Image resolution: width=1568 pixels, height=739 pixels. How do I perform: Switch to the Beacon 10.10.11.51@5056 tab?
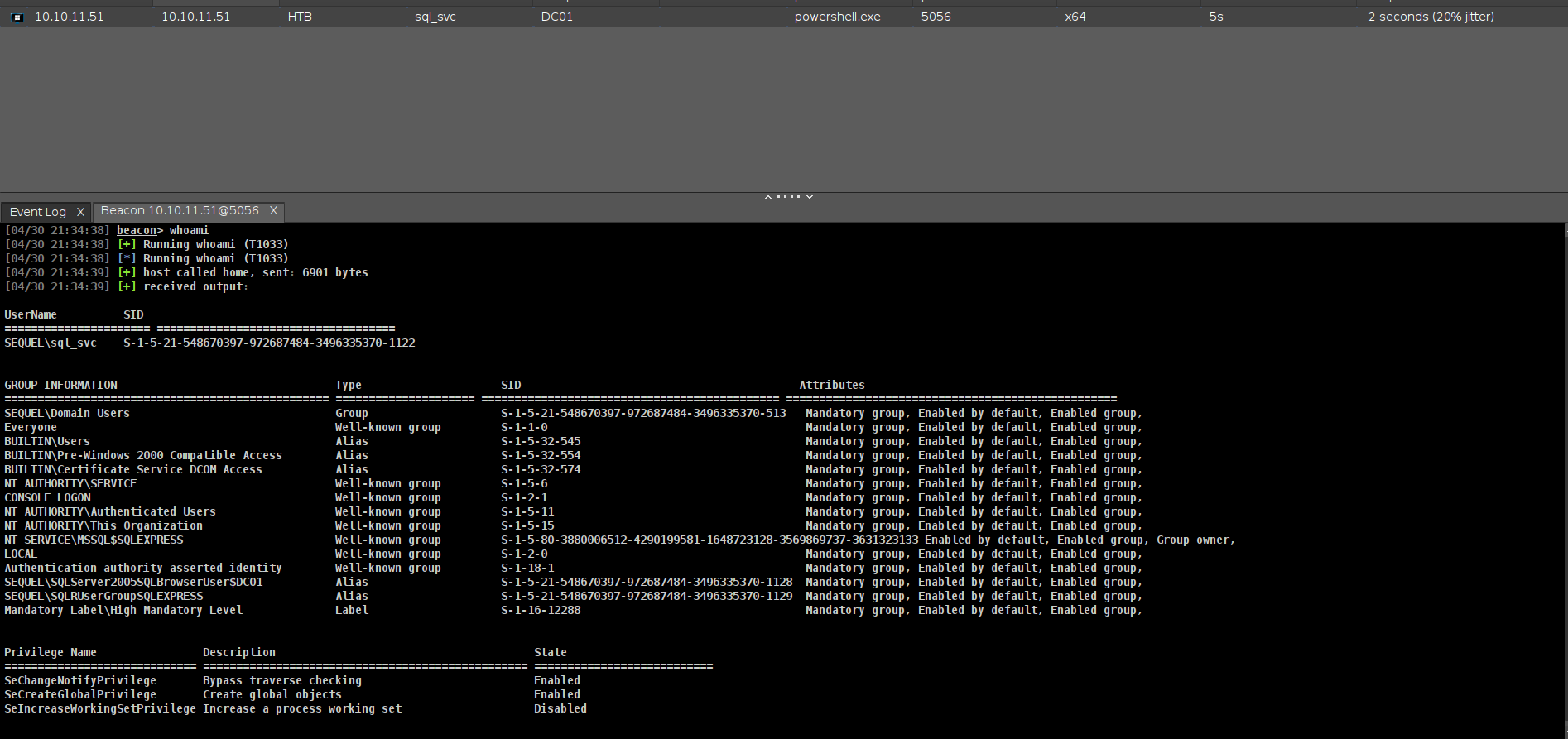click(180, 211)
